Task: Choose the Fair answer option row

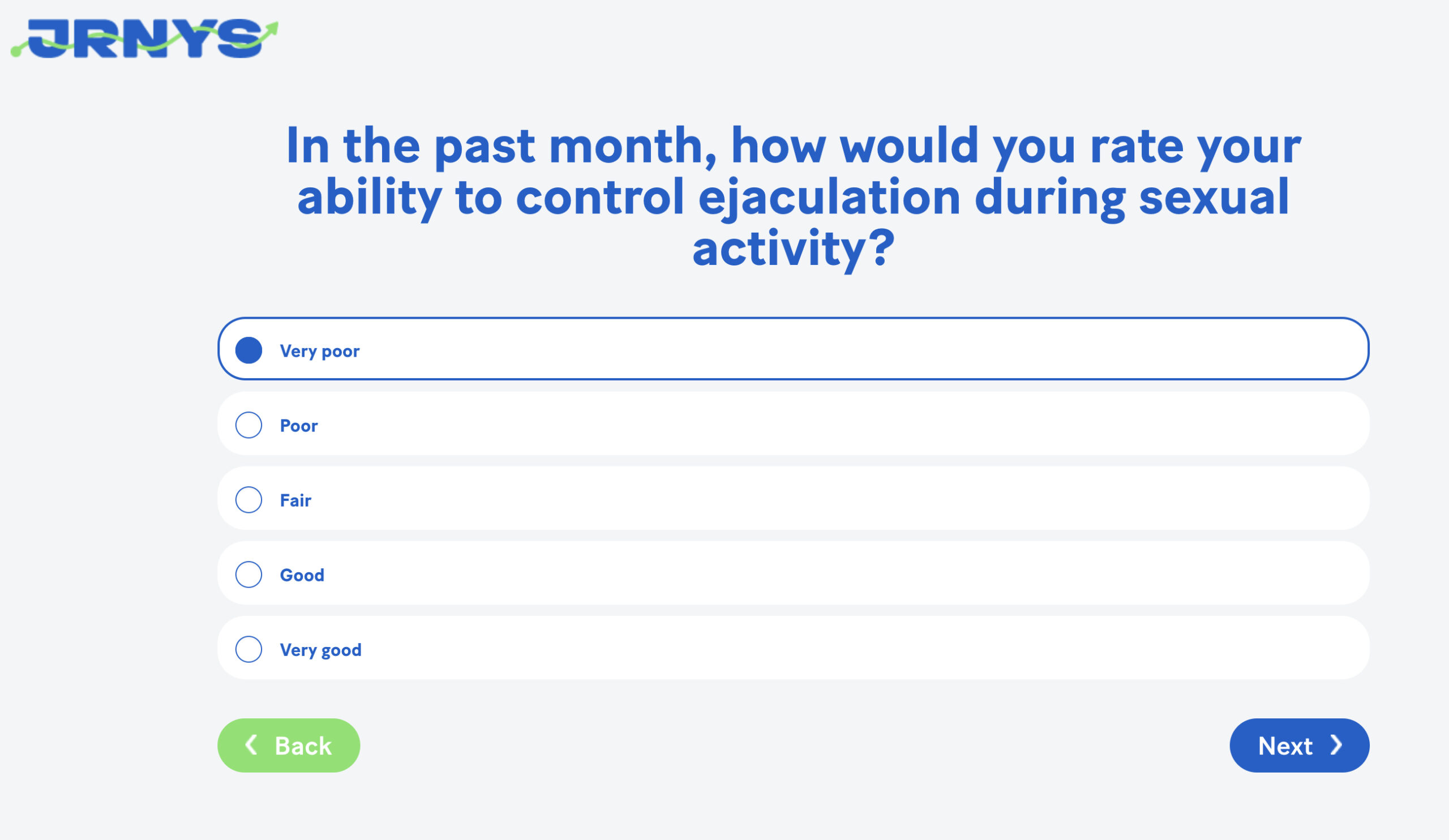Action: (794, 498)
